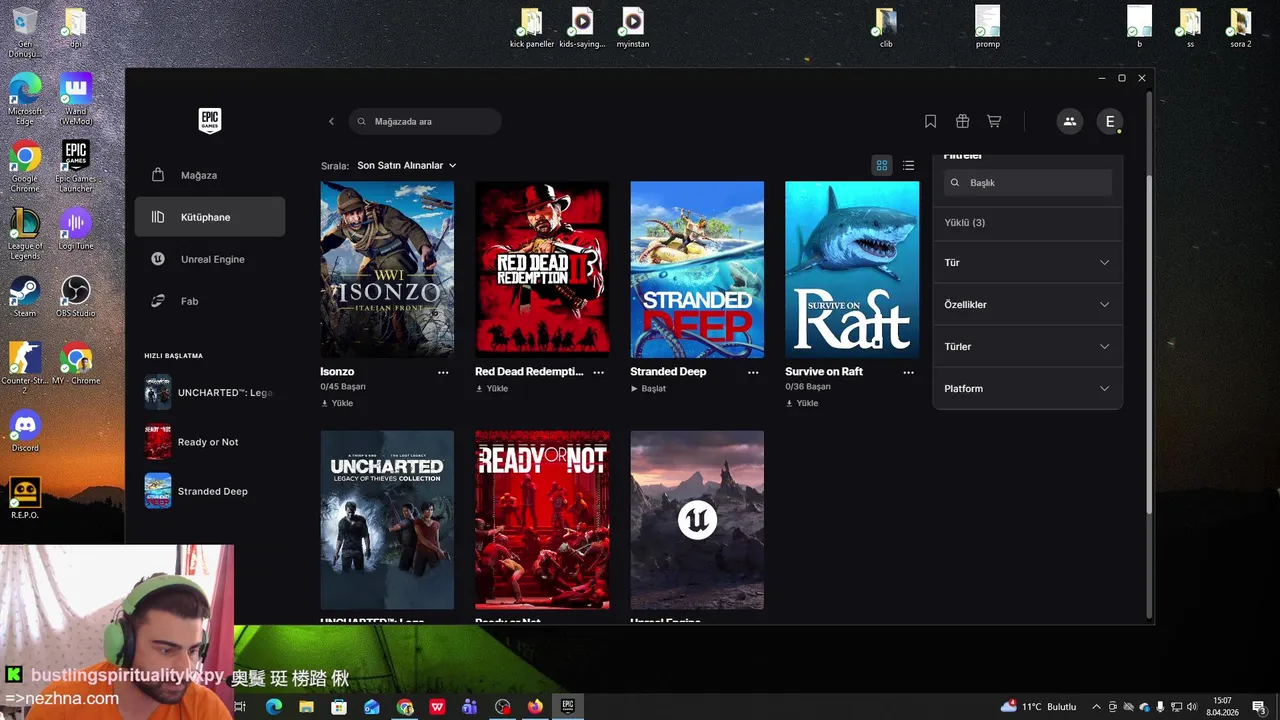The width and height of the screenshot is (1280, 720).
Task: Open the Stranded Deep cover art
Action: coord(697,269)
